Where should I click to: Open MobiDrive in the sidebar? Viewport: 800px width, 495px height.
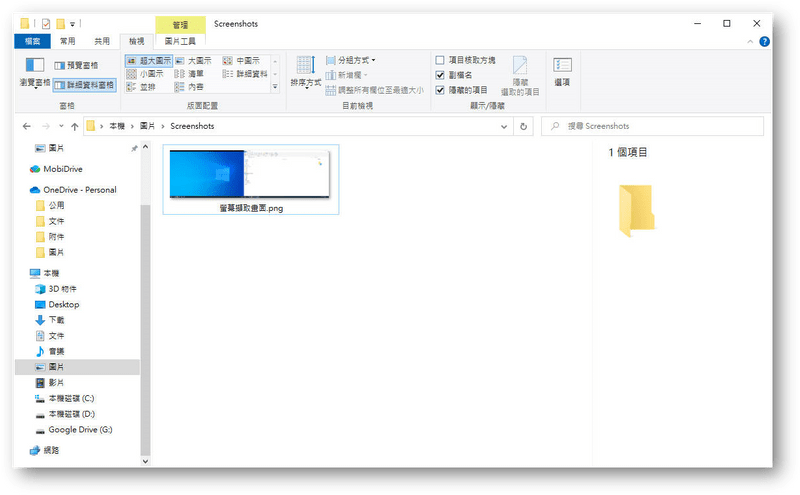point(61,168)
